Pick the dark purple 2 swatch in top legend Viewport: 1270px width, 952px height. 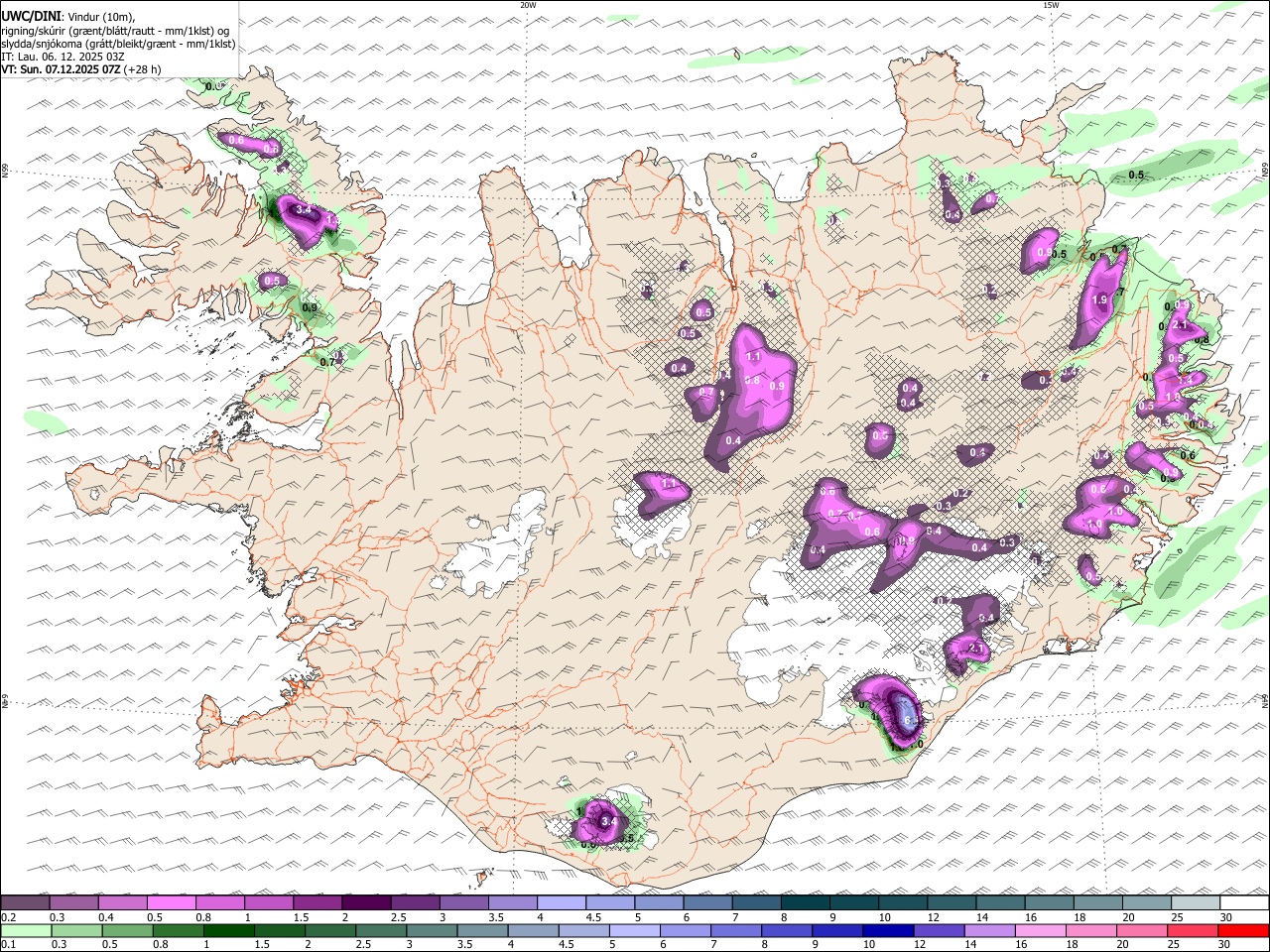[365, 903]
